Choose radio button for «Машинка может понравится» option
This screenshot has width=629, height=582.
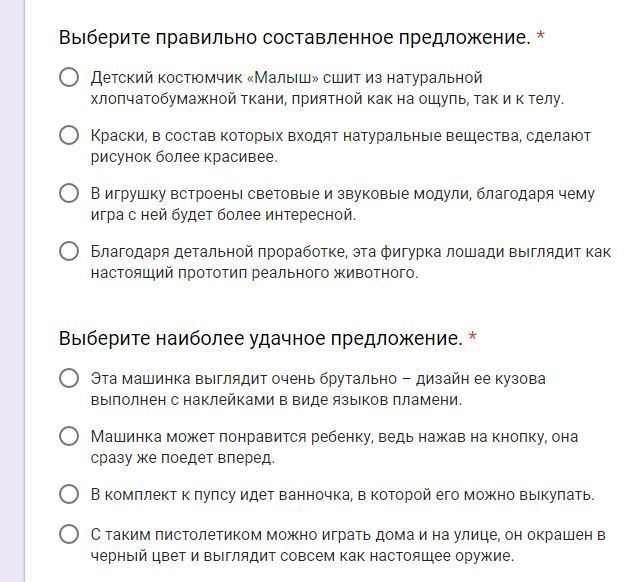click(69, 436)
